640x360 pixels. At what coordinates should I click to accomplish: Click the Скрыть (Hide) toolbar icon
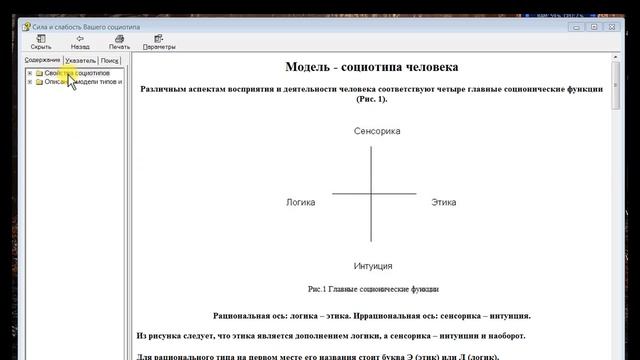(x=41, y=39)
